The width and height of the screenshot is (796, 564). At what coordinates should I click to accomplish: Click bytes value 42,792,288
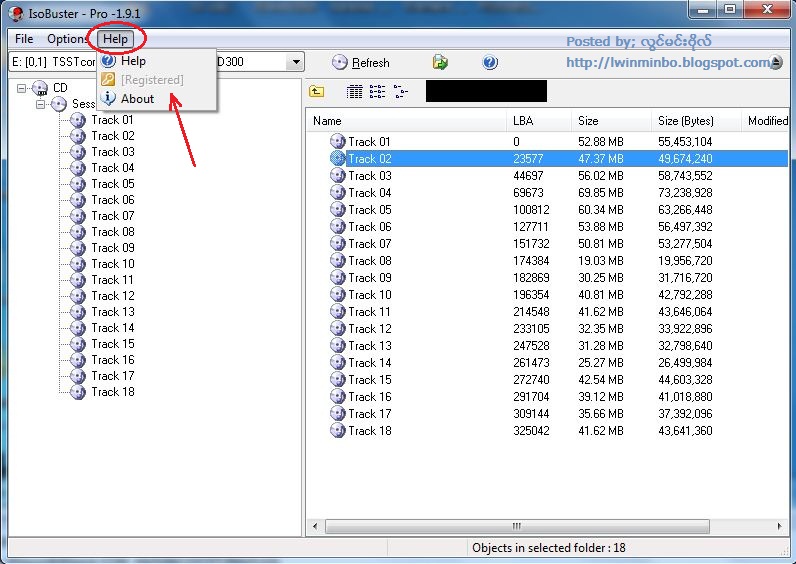coord(685,294)
